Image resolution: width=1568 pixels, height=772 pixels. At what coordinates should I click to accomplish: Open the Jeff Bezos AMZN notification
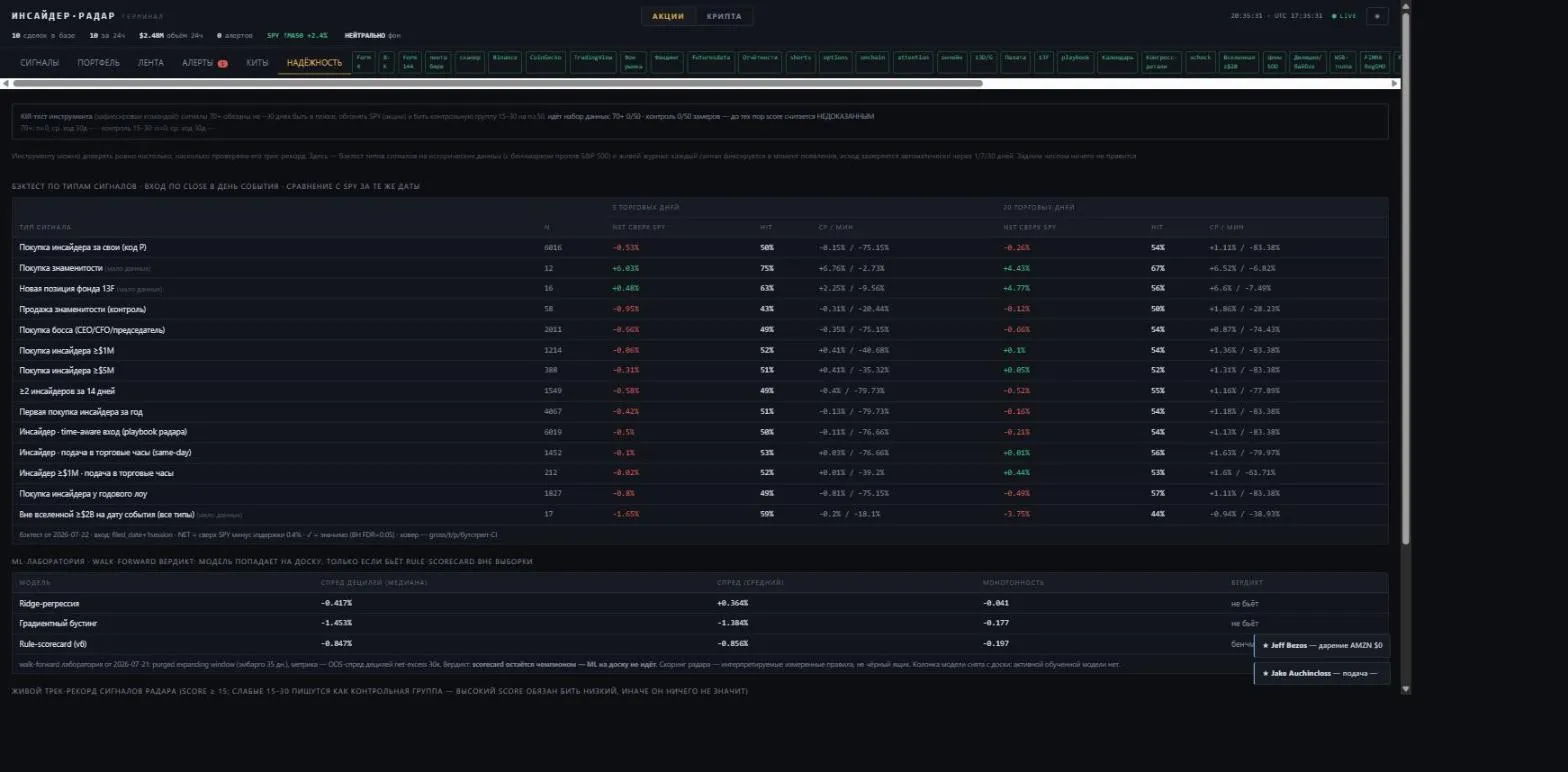pyautogui.click(x=1321, y=646)
